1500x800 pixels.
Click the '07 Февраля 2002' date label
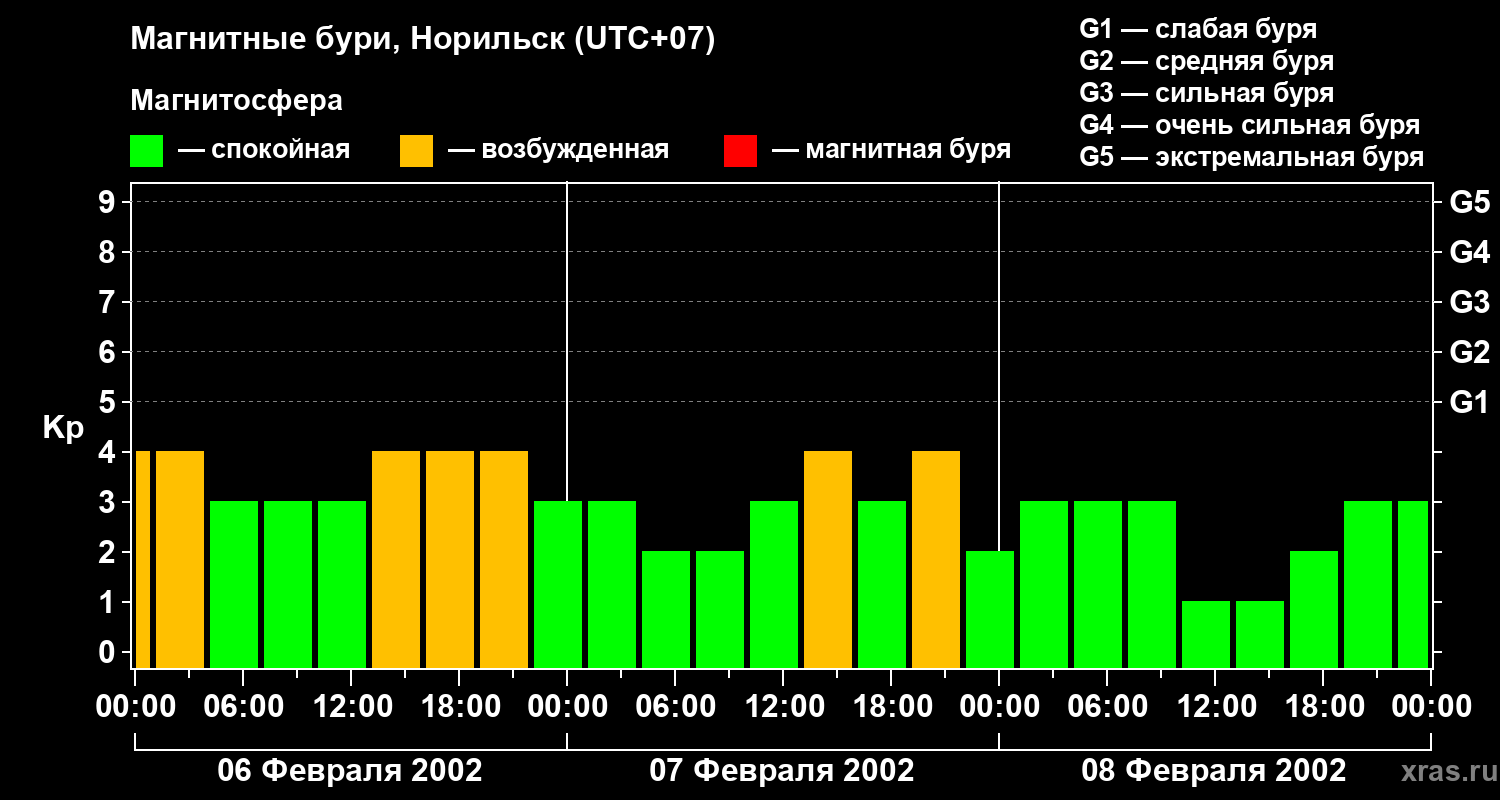pyautogui.click(x=782, y=771)
